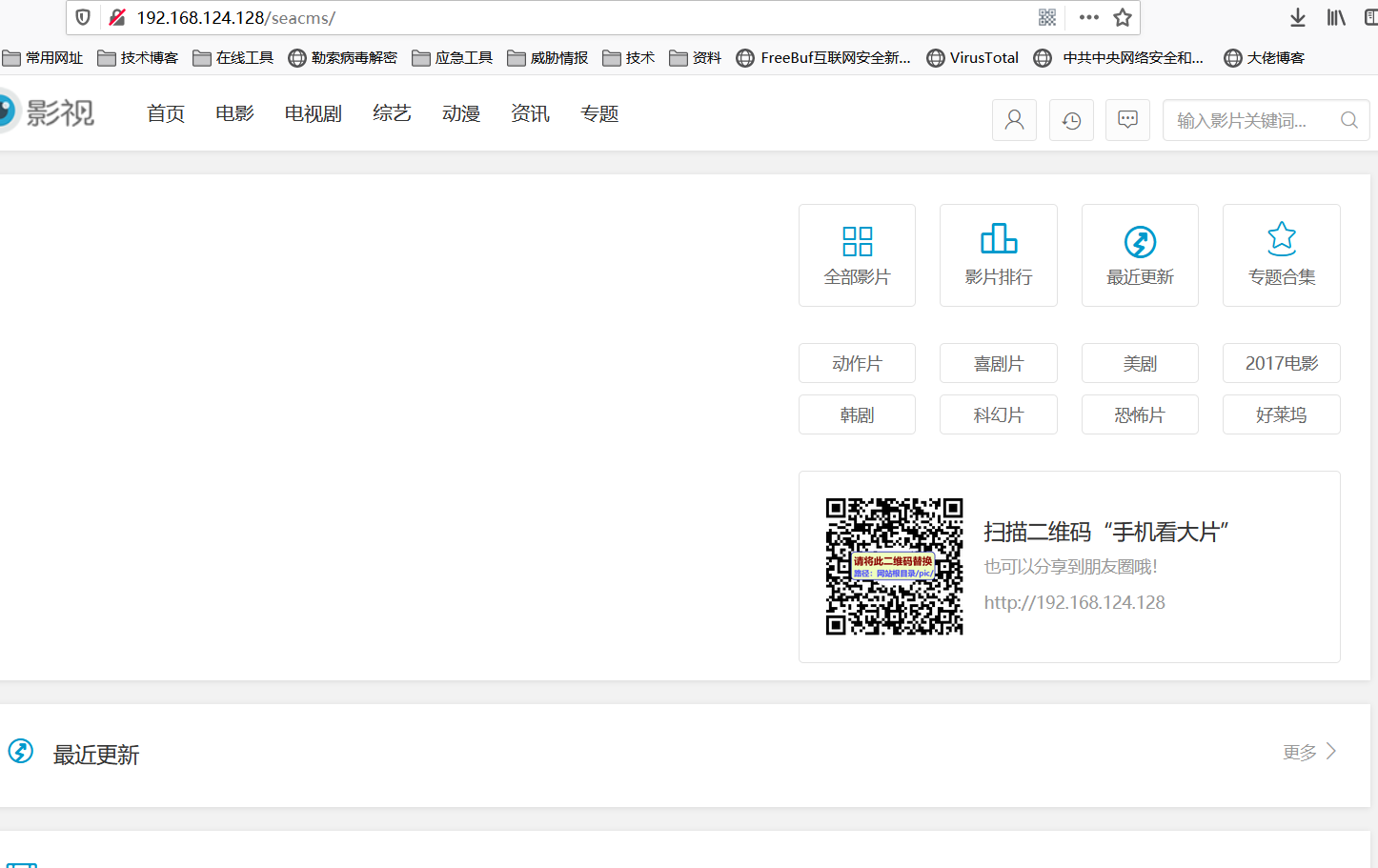Open 应急工具 bookmark folder

(x=453, y=58)
